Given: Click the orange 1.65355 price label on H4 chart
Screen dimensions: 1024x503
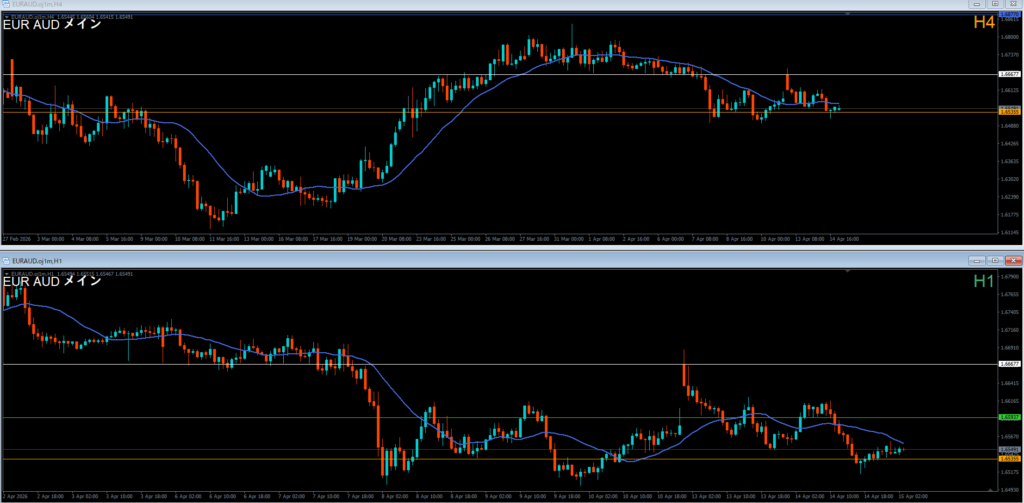Looking at the screenshot, I should 1009,113.
